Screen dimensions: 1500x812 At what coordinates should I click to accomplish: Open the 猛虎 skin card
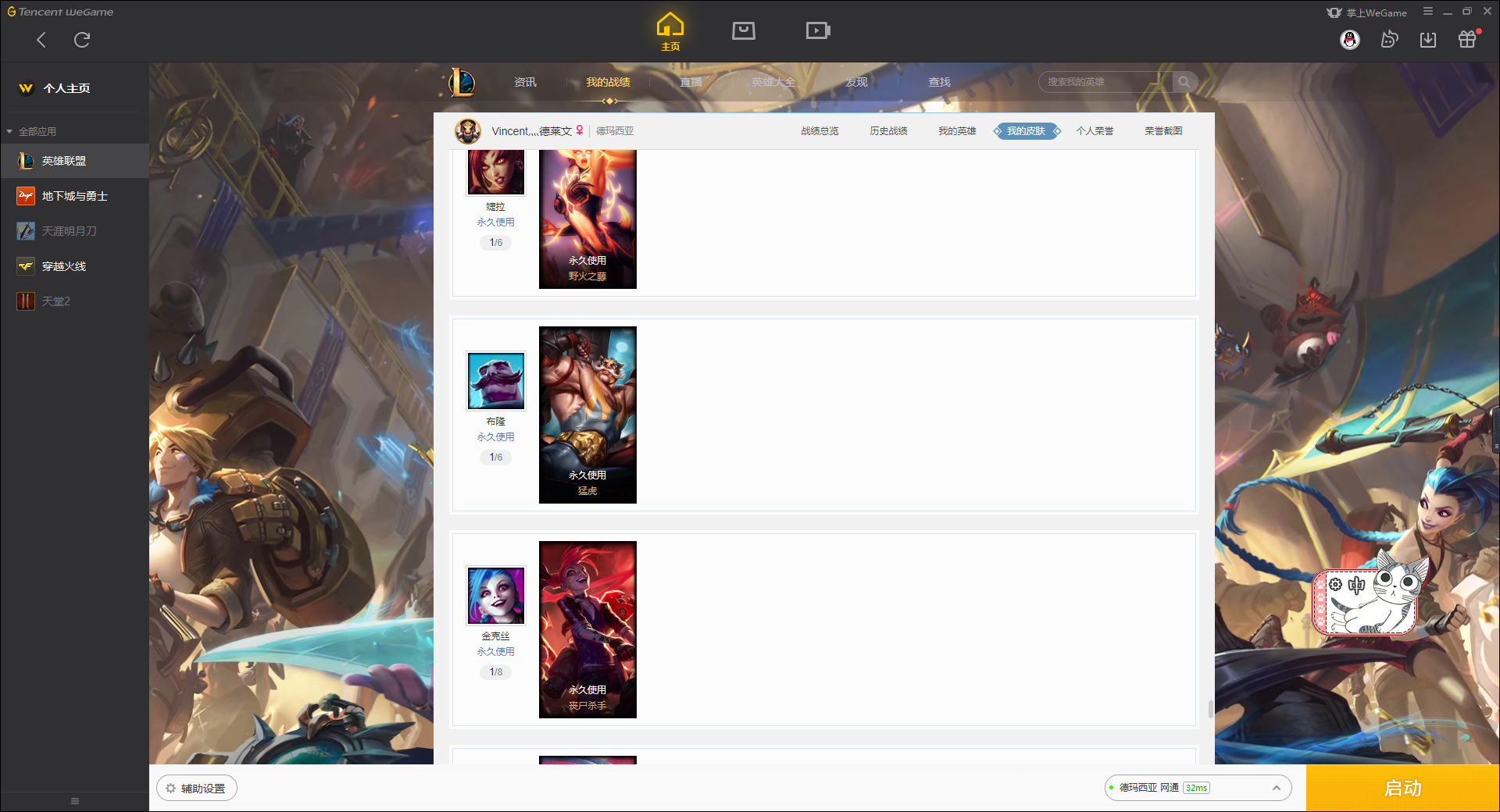pyautogui.click(x=587, y=415)
